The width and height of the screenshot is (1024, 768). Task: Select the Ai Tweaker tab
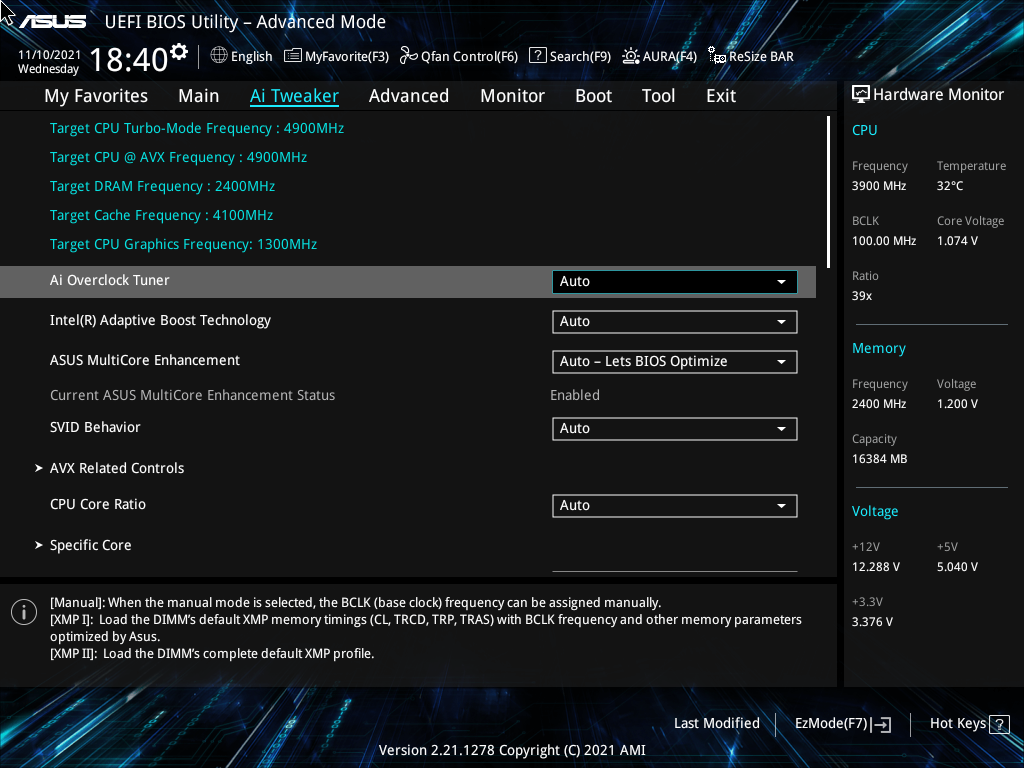[295, 96]
